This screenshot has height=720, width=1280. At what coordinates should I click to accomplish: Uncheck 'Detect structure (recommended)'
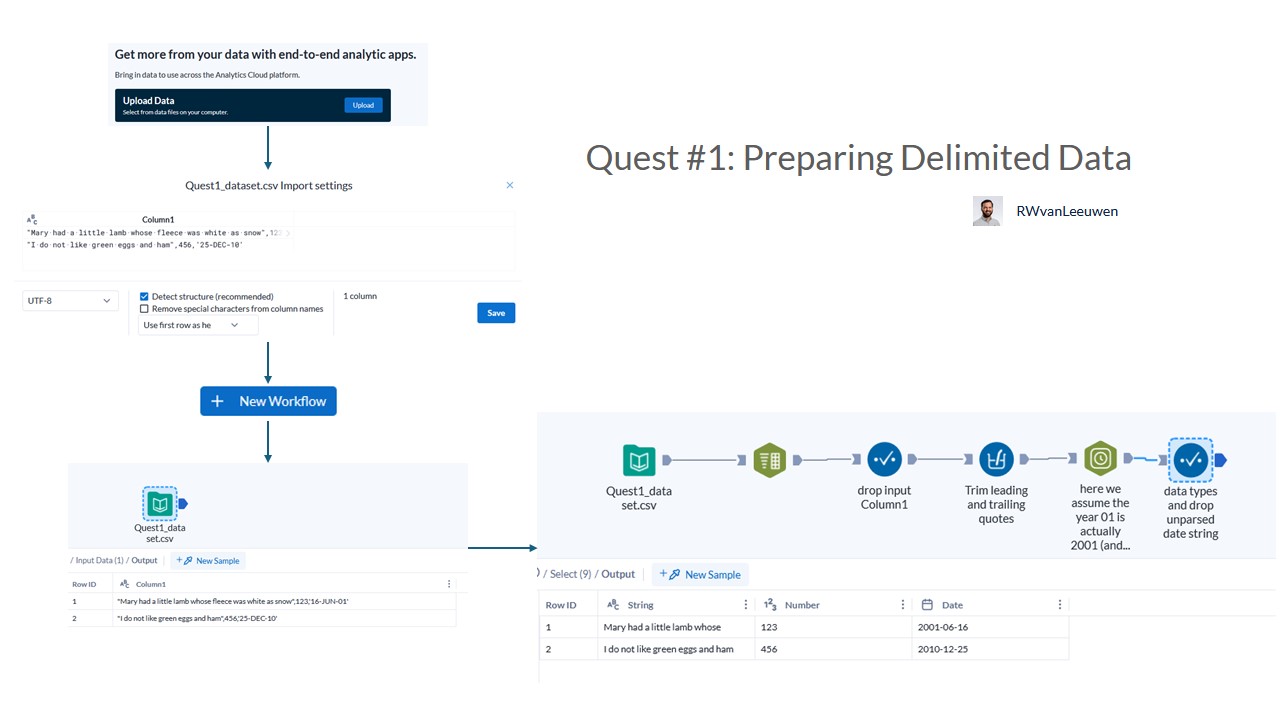click(144, 296)
